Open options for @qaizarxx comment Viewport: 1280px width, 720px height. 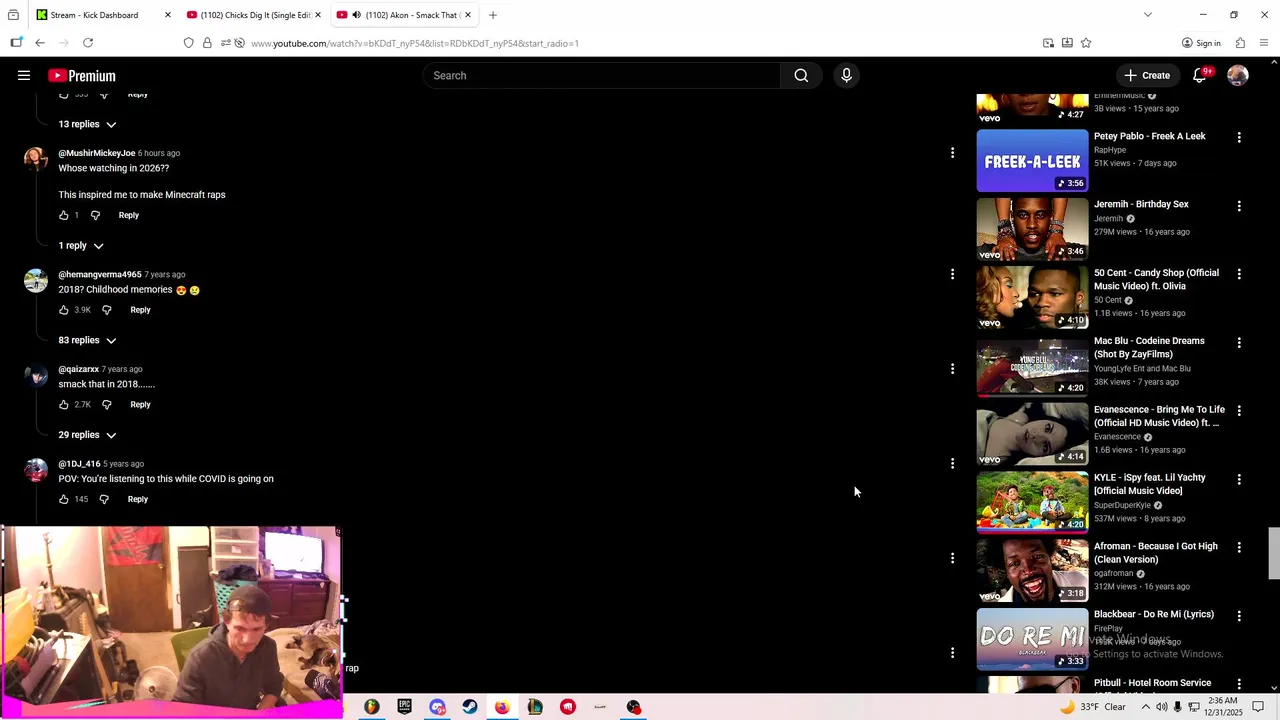pos(952,369)
